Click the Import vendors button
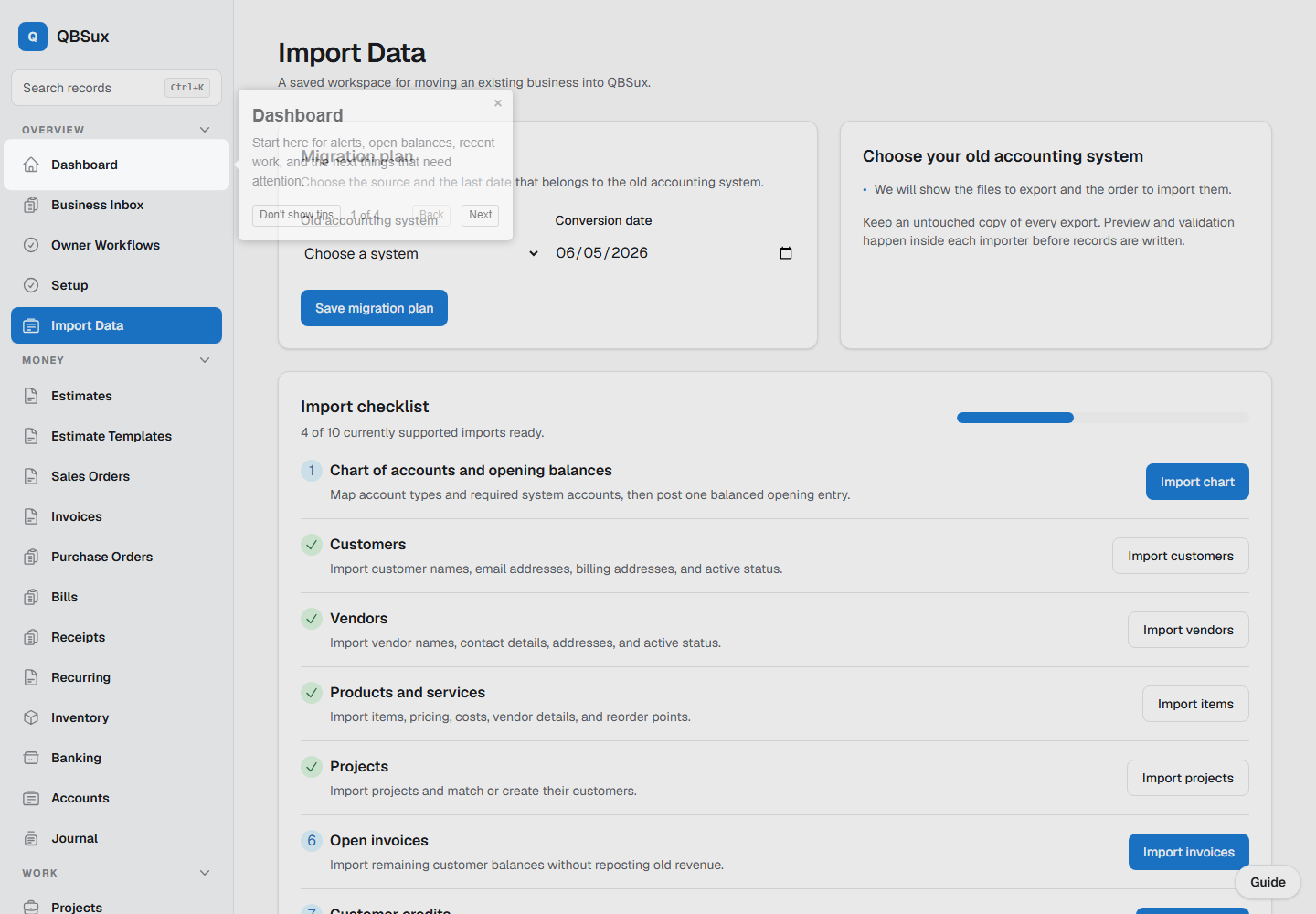Viewport: 1316px width, 914px height. (x=1188, y=630)
